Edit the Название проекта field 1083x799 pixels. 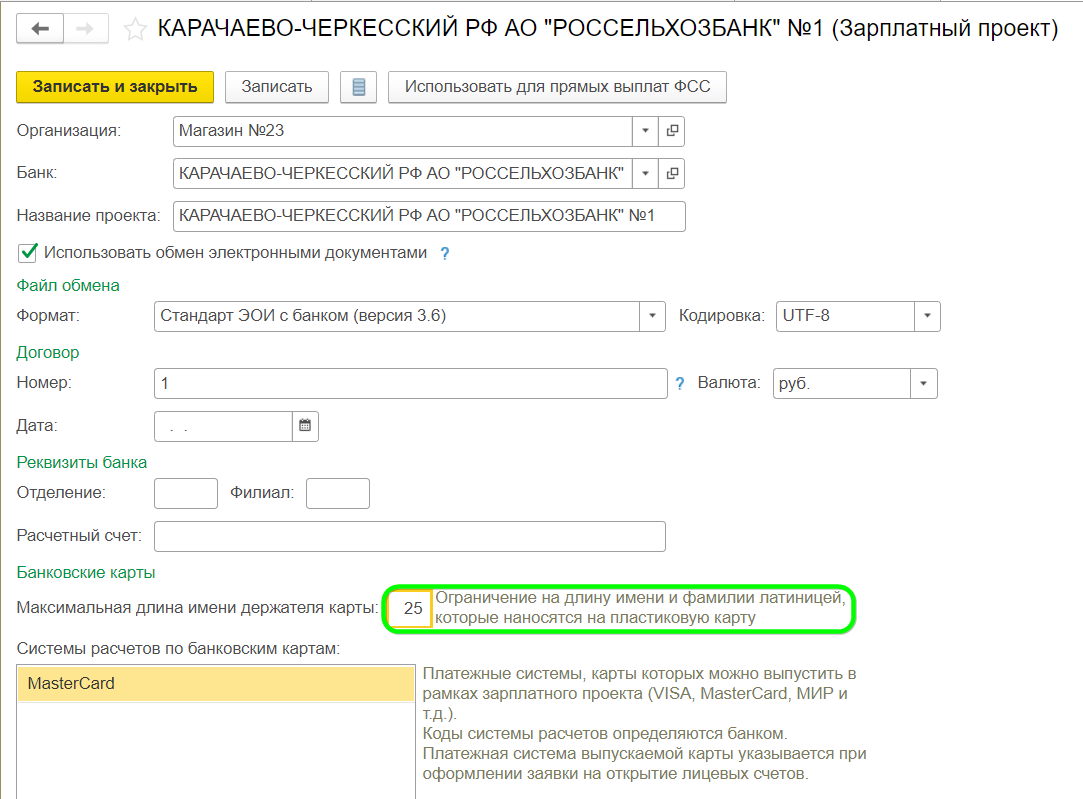pyautogui.click(x=429, y=216)
